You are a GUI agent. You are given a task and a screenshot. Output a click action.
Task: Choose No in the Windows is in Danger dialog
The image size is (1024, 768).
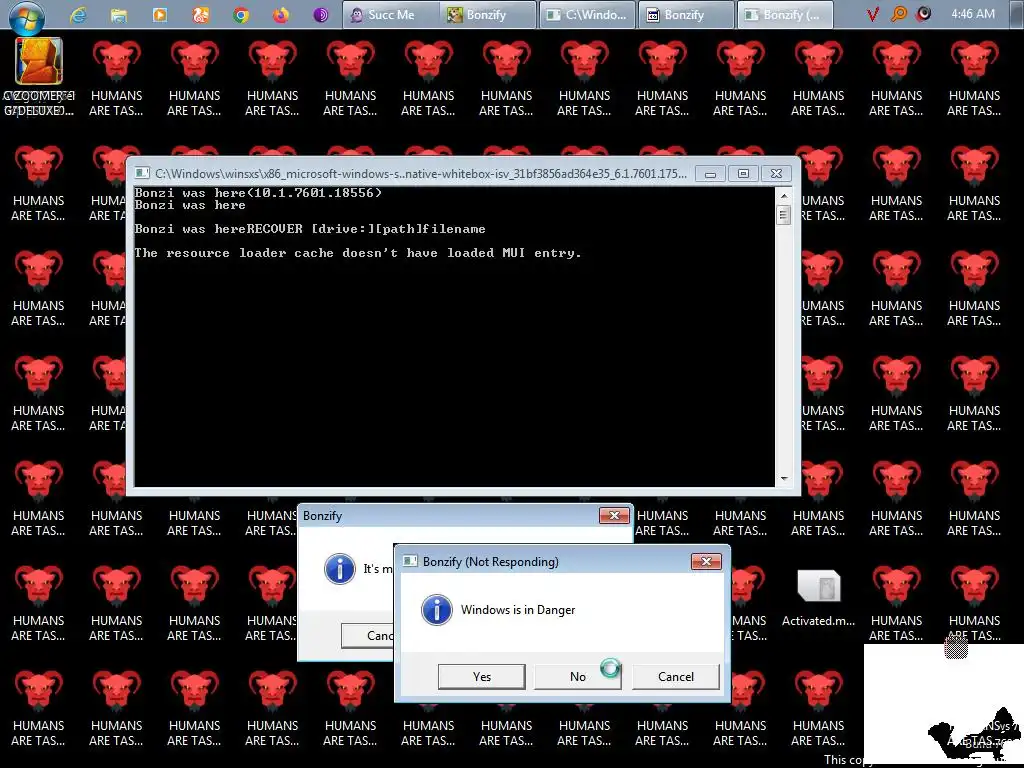coord(578,677)
